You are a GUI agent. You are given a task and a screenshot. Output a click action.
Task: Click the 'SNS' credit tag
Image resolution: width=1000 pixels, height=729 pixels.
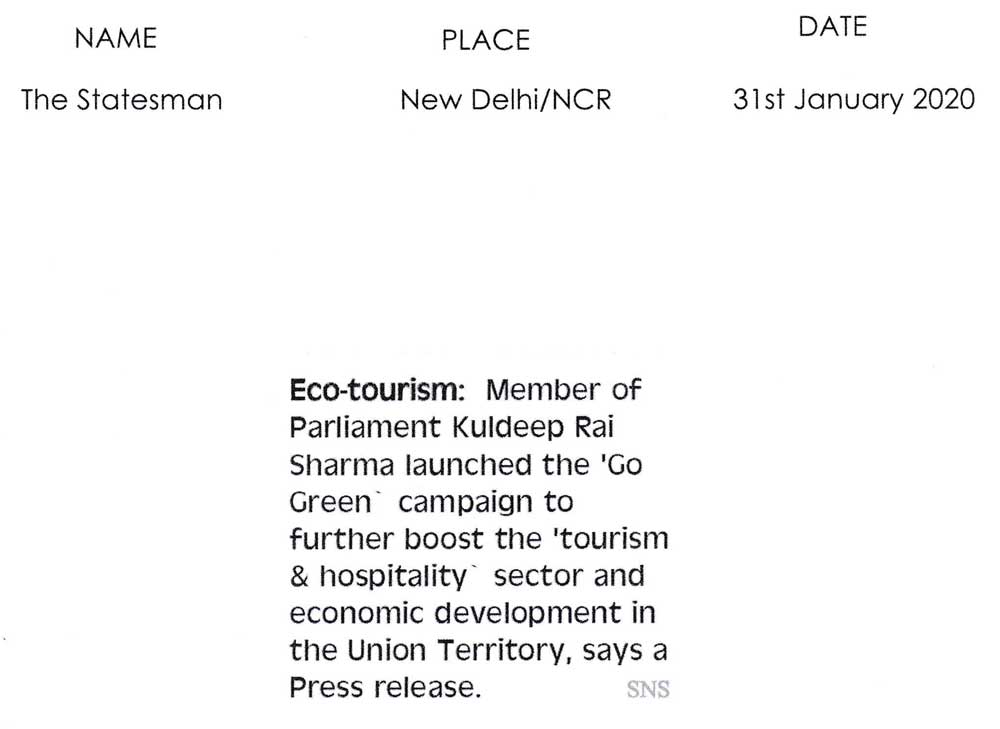[648, 689]
